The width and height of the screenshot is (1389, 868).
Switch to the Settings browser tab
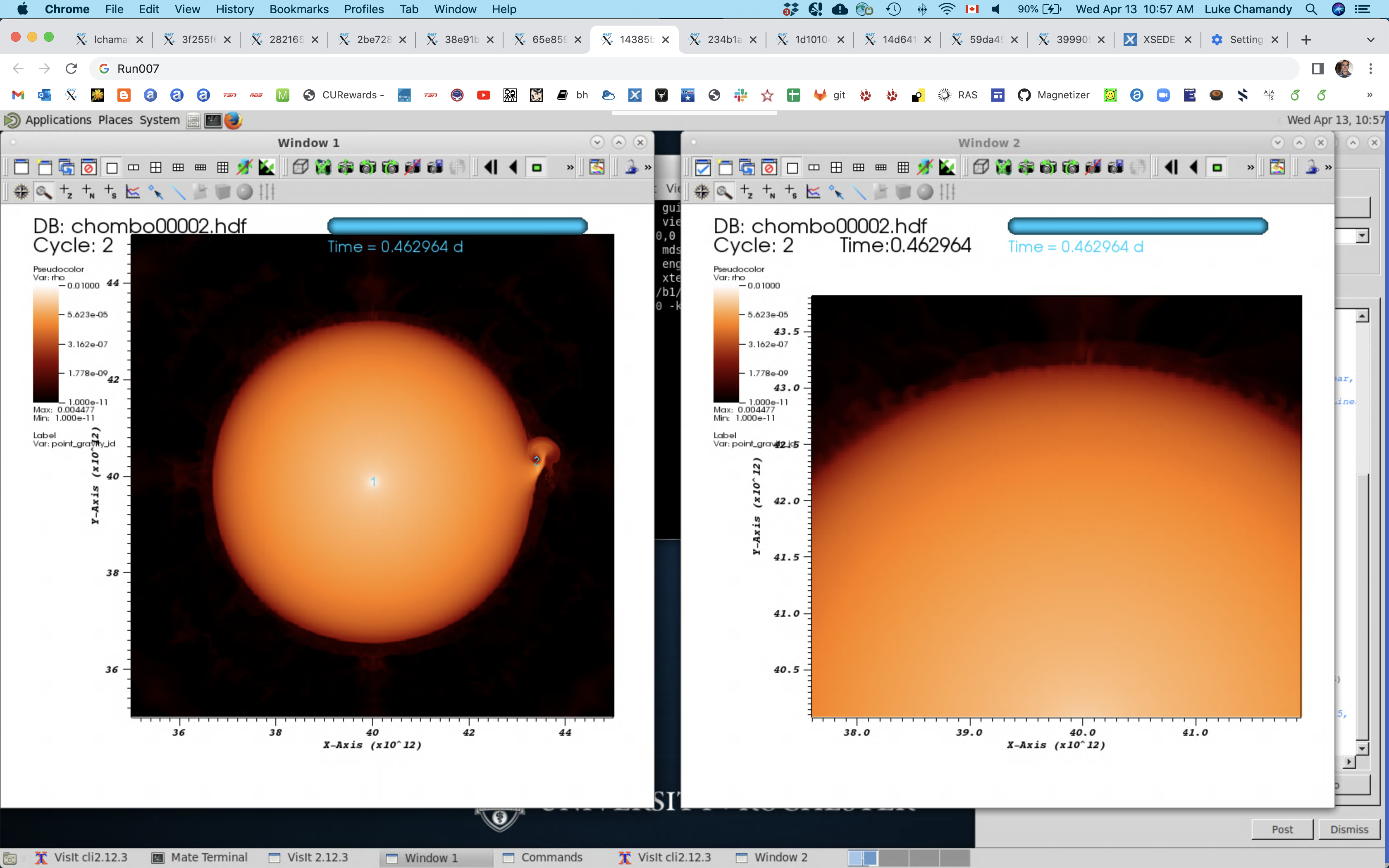tap(1245, 40)
